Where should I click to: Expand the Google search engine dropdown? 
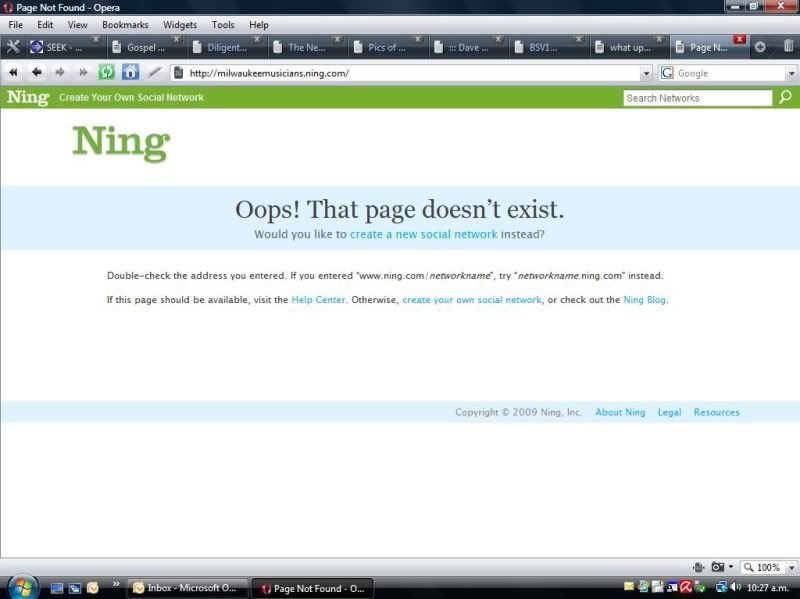coord(791,73)
